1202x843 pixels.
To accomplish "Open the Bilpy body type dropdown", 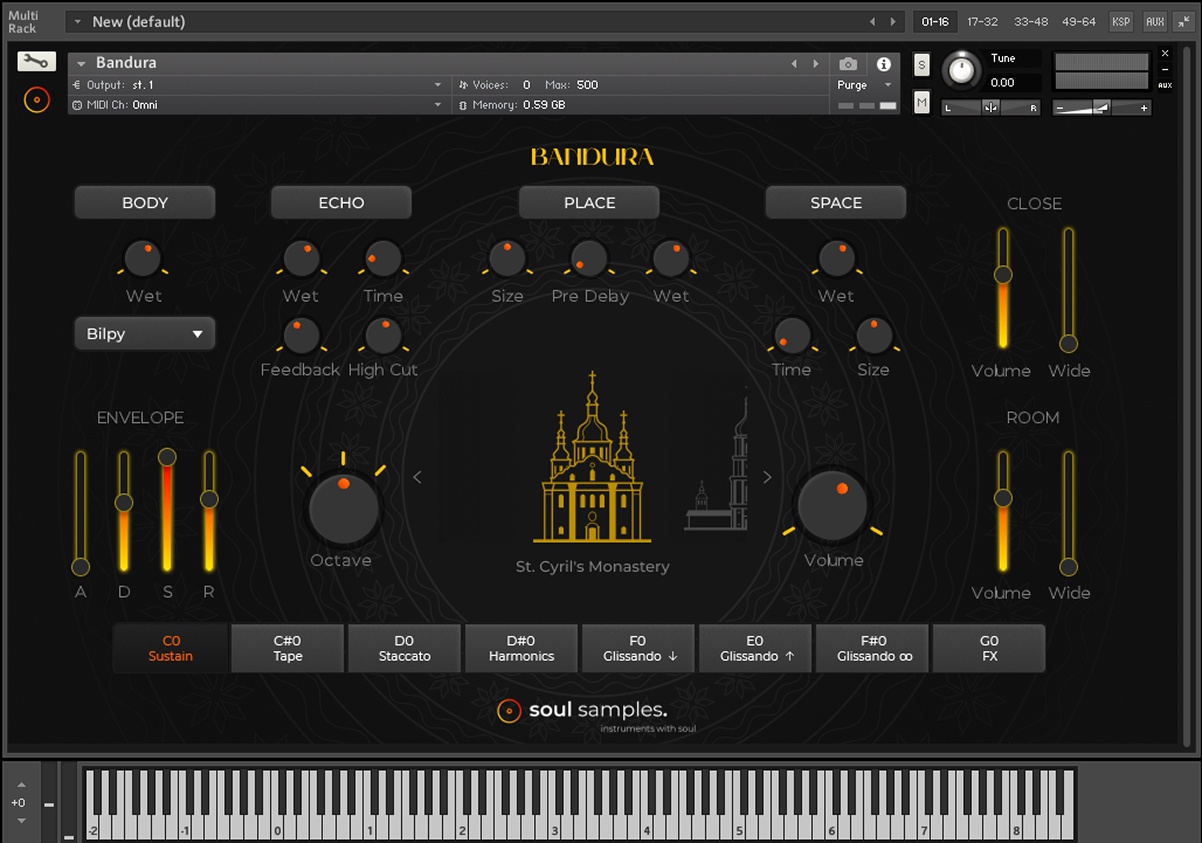I will coord(144,334).
